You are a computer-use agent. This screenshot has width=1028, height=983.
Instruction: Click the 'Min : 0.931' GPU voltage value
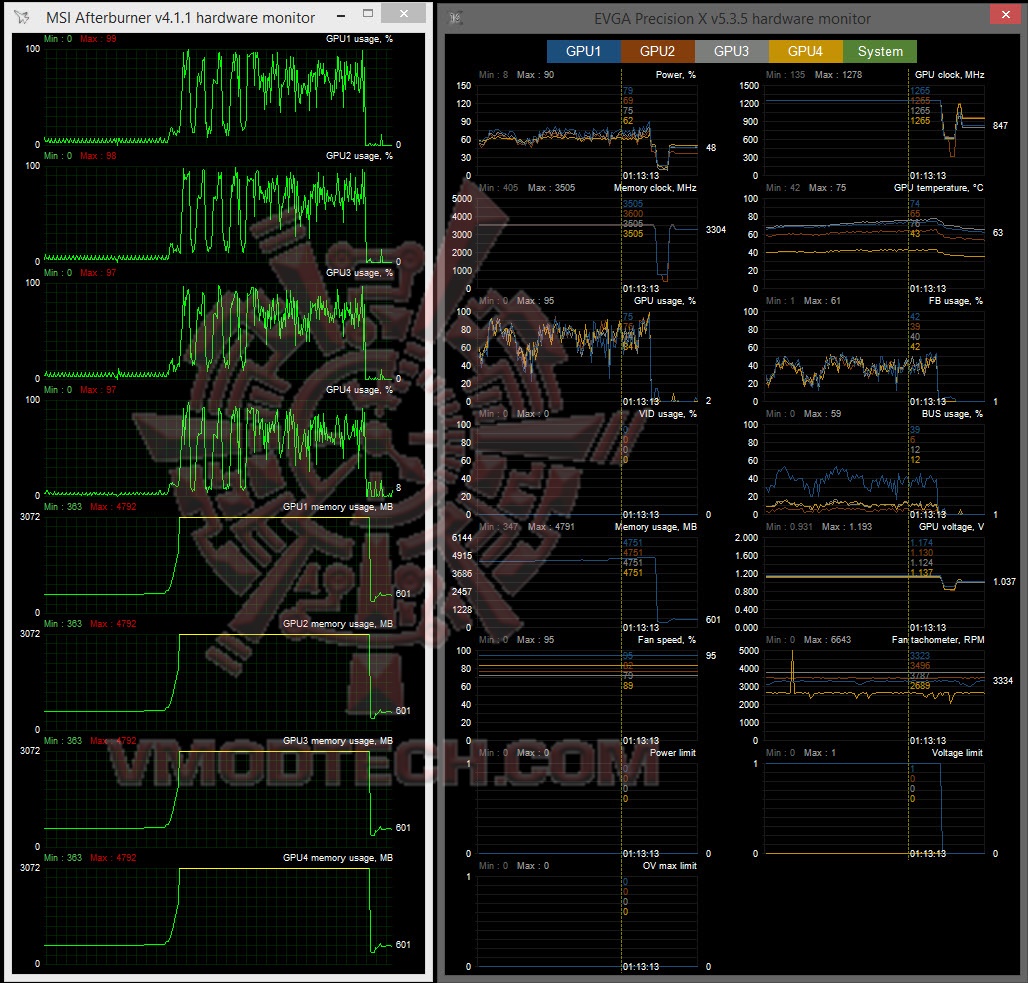pos(789,527)
